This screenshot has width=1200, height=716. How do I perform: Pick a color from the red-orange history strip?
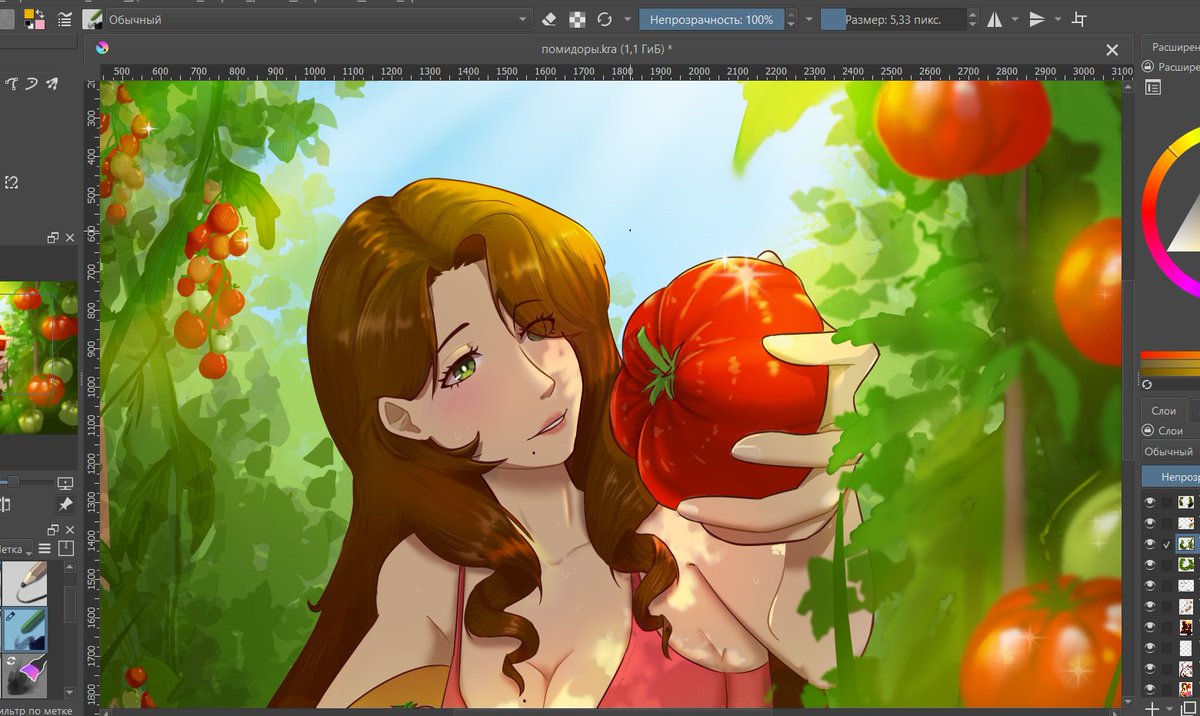[x=1170, y=355]
